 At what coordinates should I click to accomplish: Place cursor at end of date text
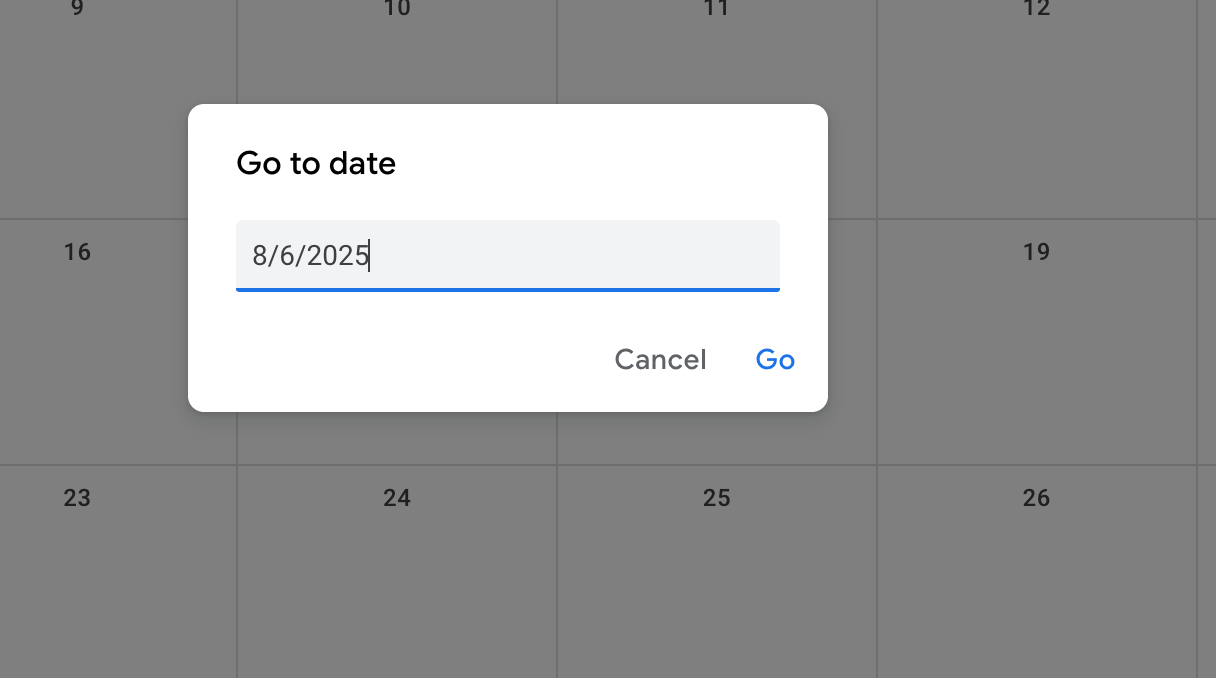click(370, 256)
